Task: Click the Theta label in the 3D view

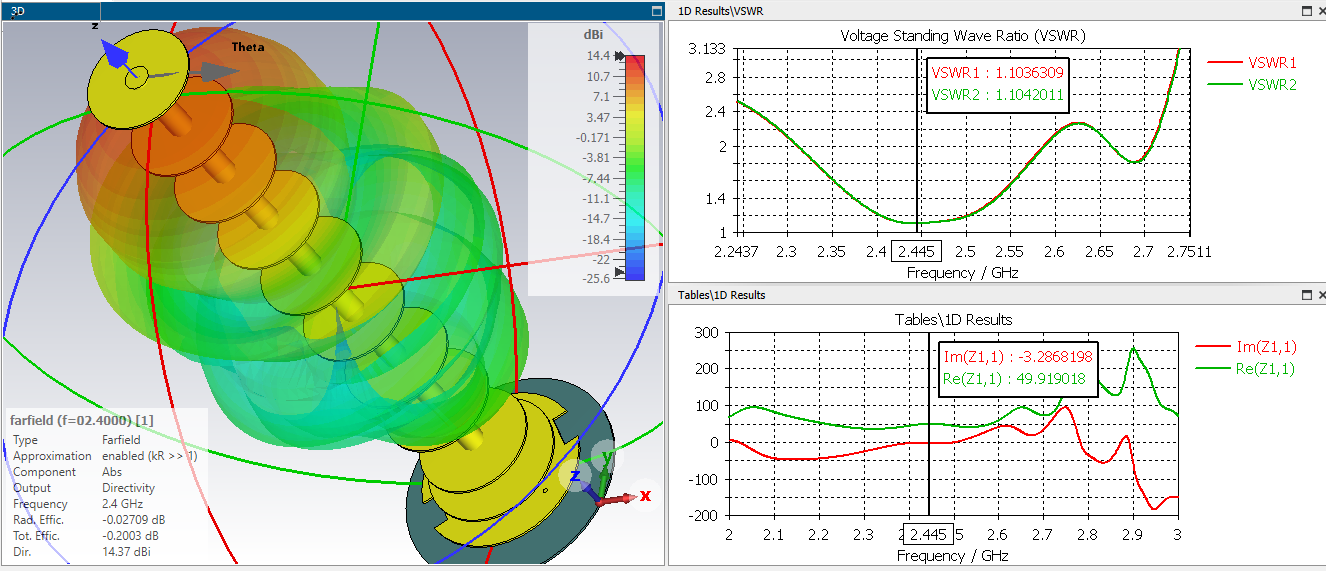Action: 247,47
